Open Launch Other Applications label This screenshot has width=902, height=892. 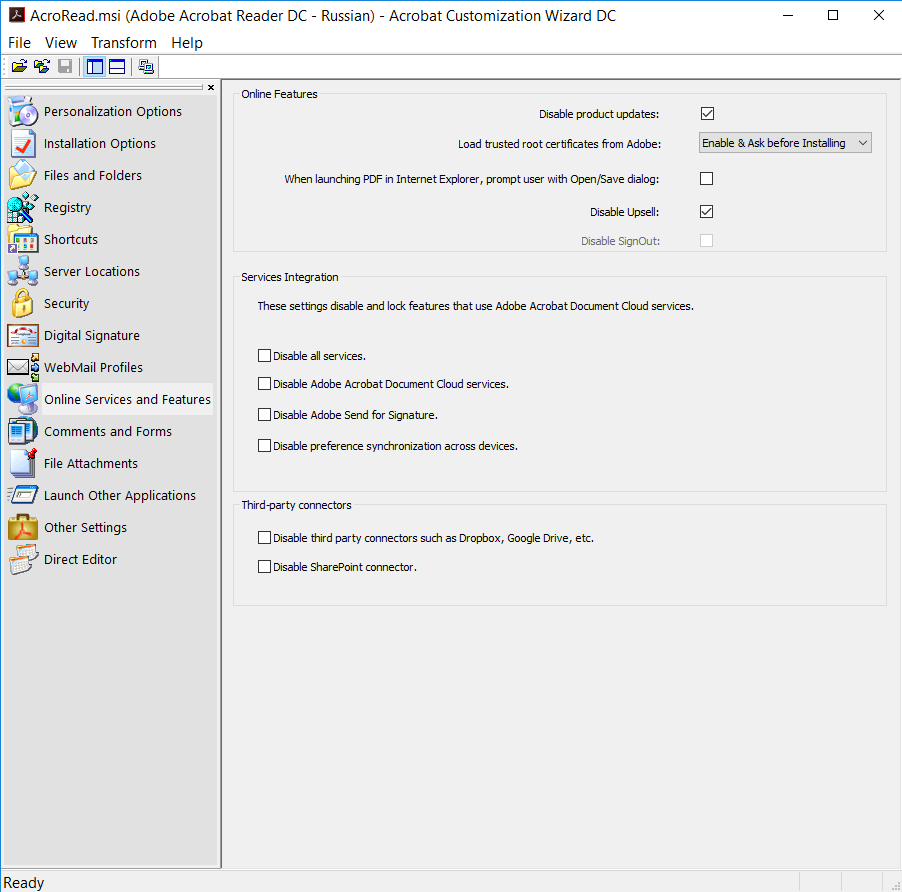[120, 495]
